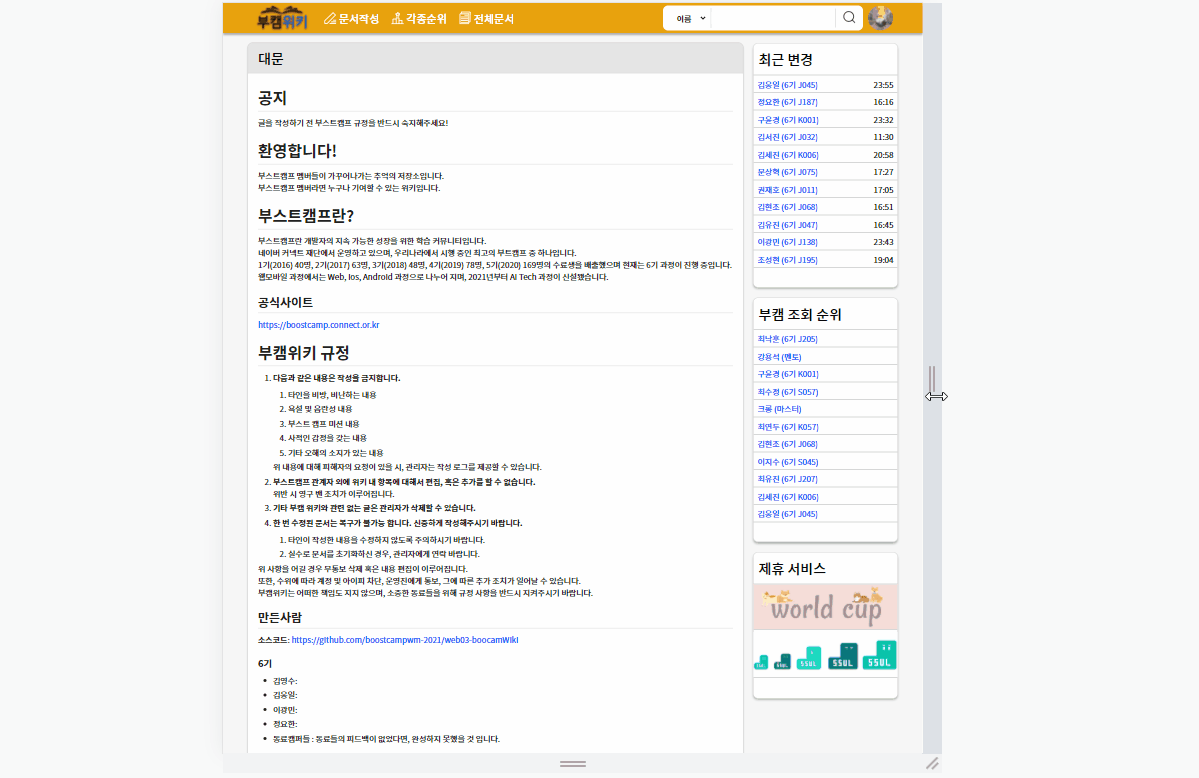The width and height of the screenshot is (1199, 778).
Task: Click the 만든사람 heading
Action: coord(280,617)
